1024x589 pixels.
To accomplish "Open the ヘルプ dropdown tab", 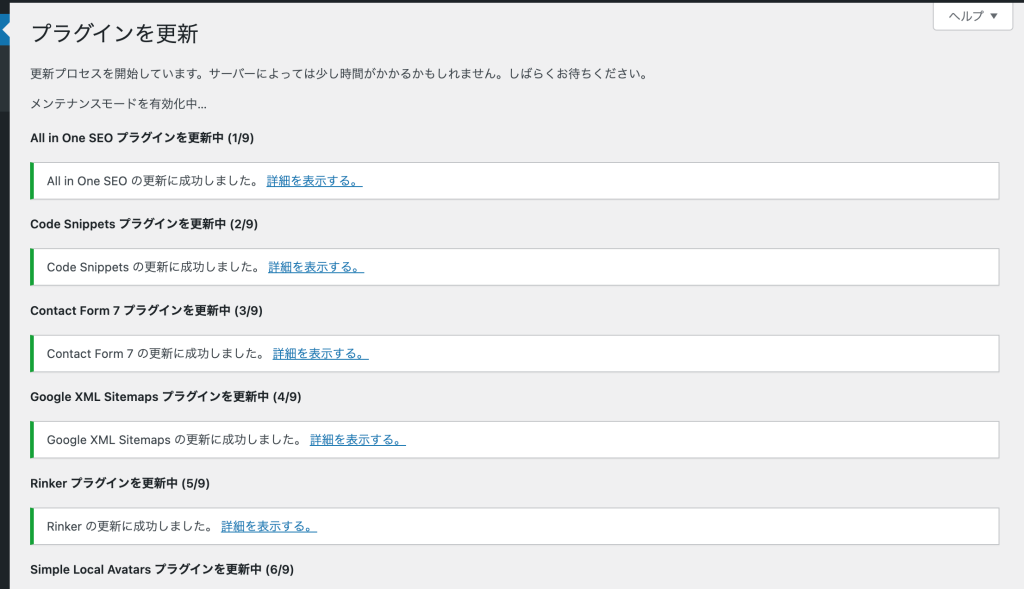I will click(x=972, y=16).
